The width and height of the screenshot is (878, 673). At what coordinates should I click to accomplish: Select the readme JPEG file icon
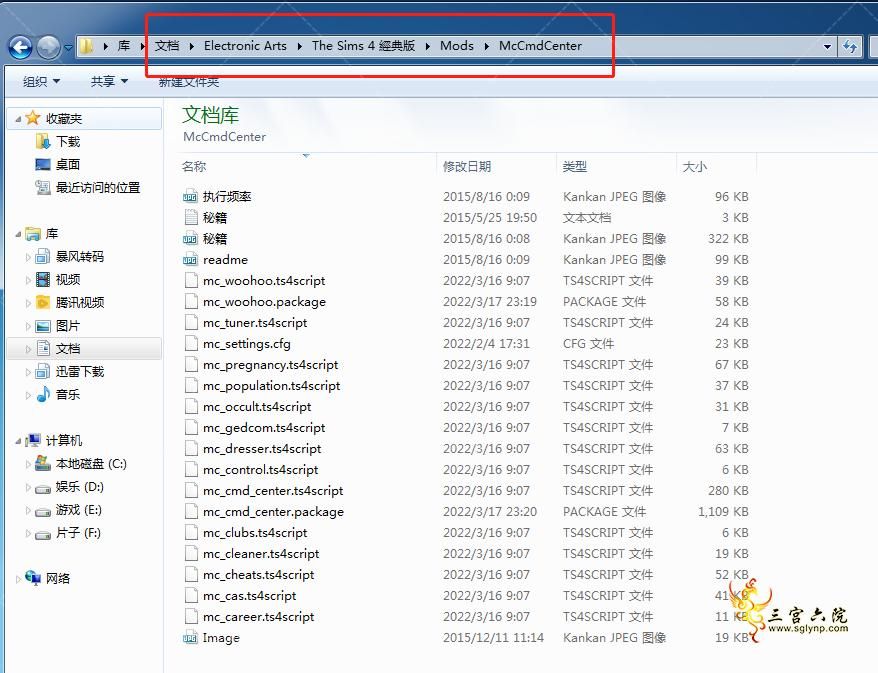coord(190,259)
